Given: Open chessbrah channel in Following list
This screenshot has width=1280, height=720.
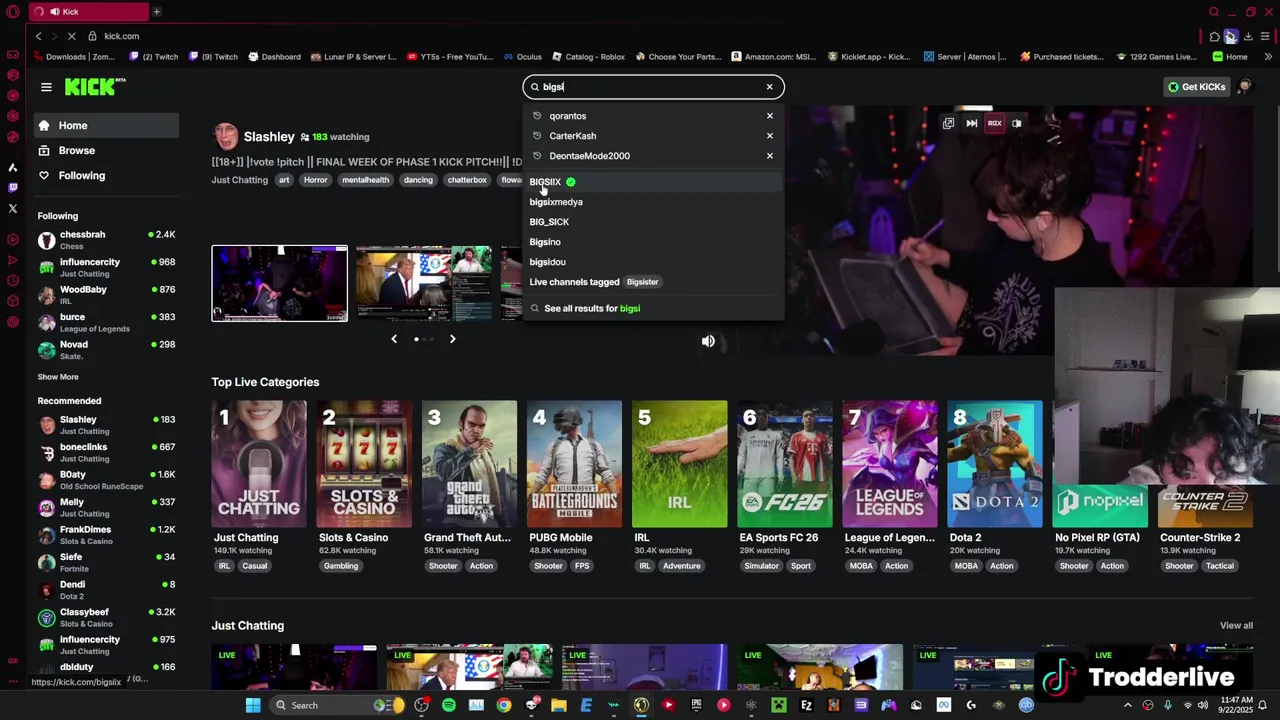Looking at the screenshot, I should click(x=106, y=240).
